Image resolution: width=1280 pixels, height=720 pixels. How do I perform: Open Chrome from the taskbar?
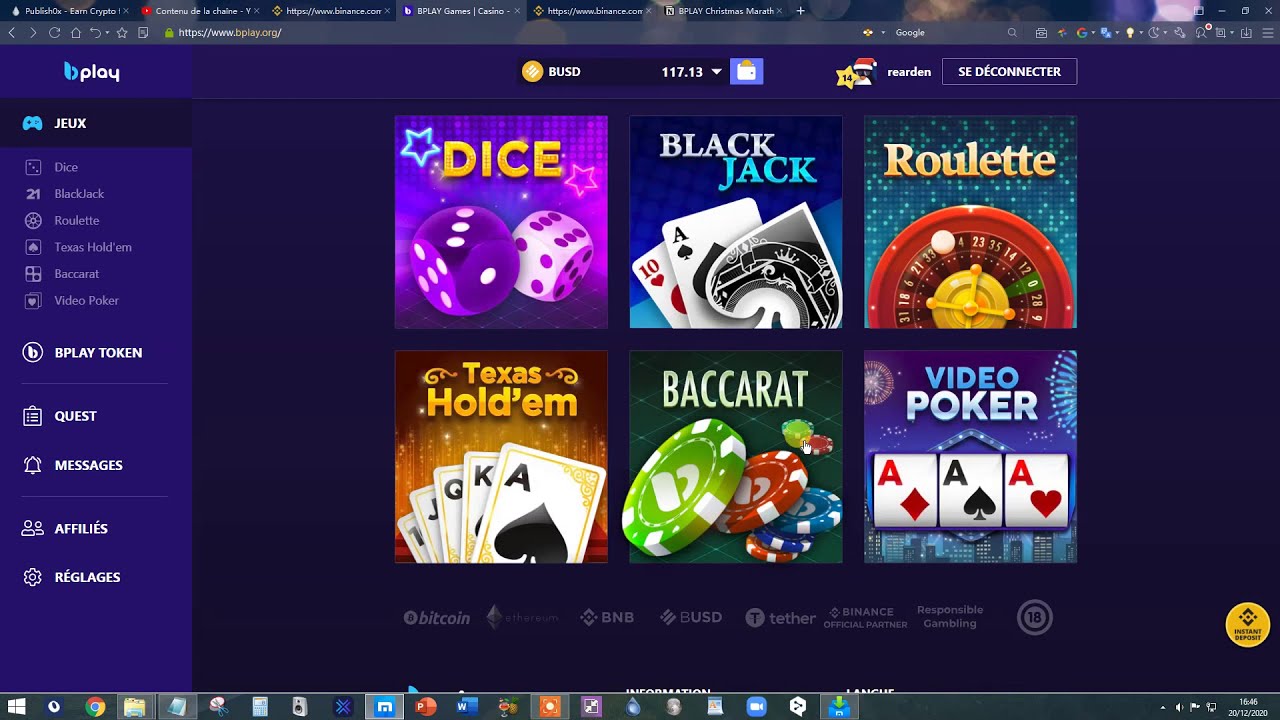coord(95,707)
